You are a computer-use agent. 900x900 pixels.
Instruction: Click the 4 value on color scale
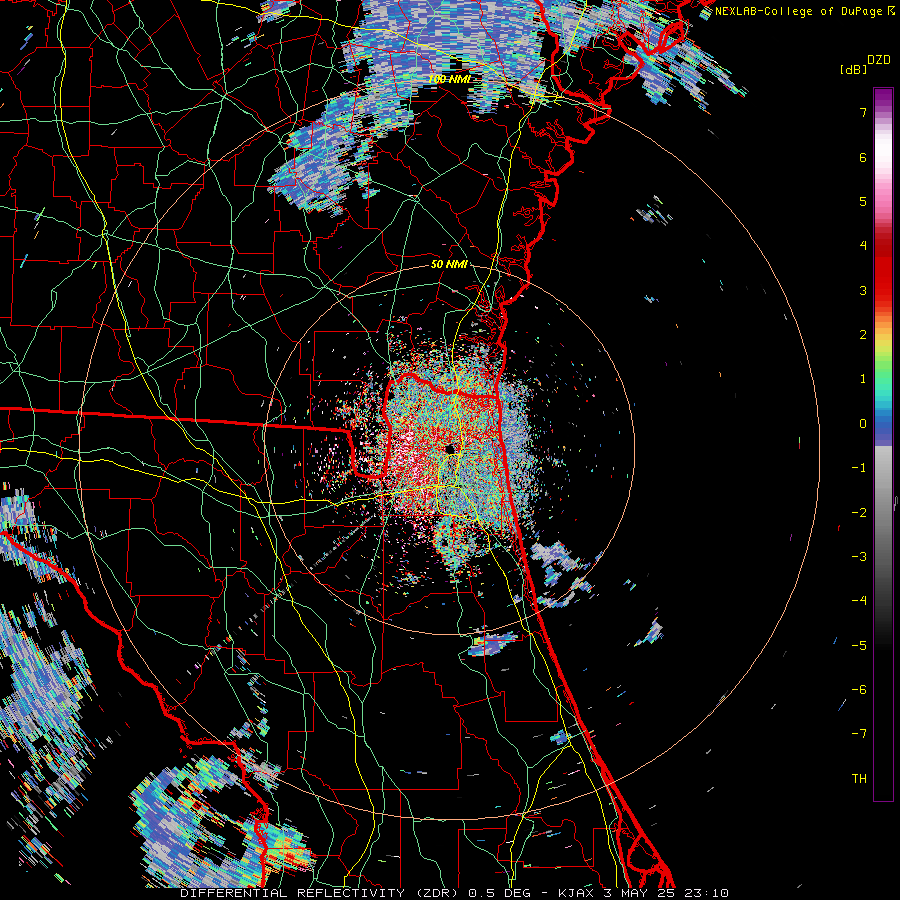pyautogui.click(x=863, y=246)
